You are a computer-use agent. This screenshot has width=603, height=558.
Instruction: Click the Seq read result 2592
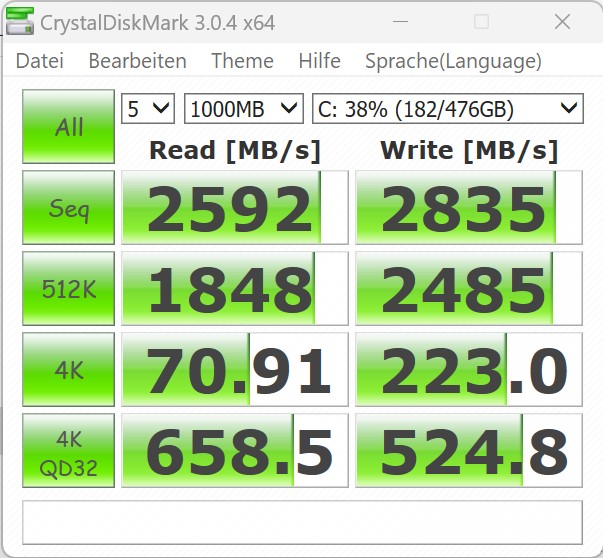pyautogui.click(x=235, y=207)
